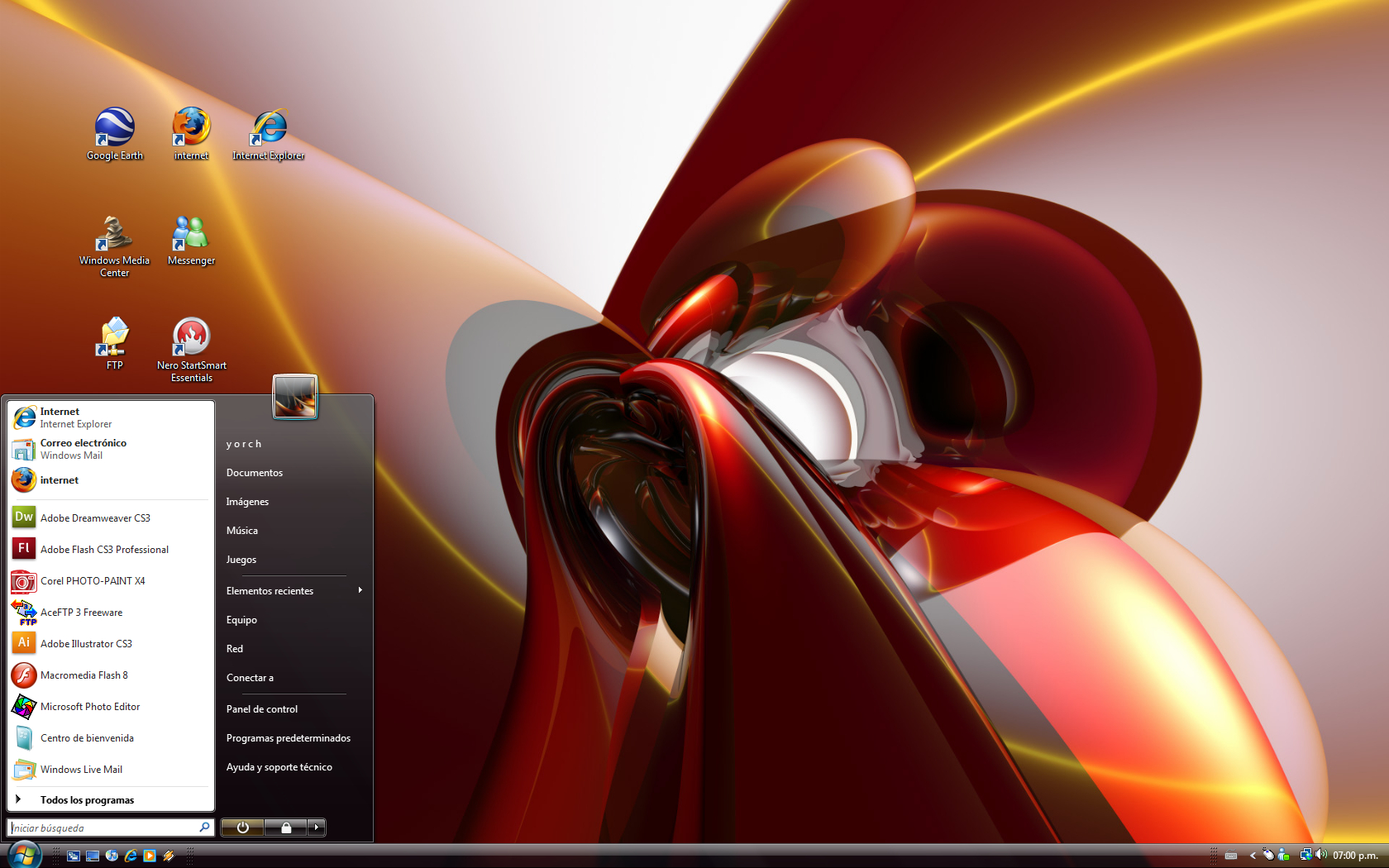Click the volume speaker tray icon

point(1321,855)
